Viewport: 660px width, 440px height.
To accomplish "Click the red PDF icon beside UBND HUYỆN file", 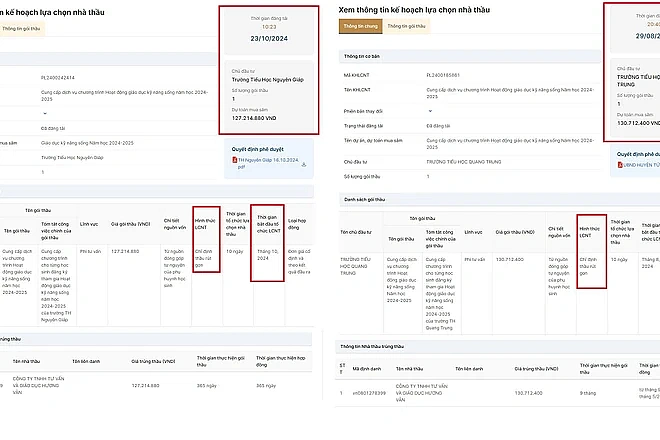I will coord(620,165).
